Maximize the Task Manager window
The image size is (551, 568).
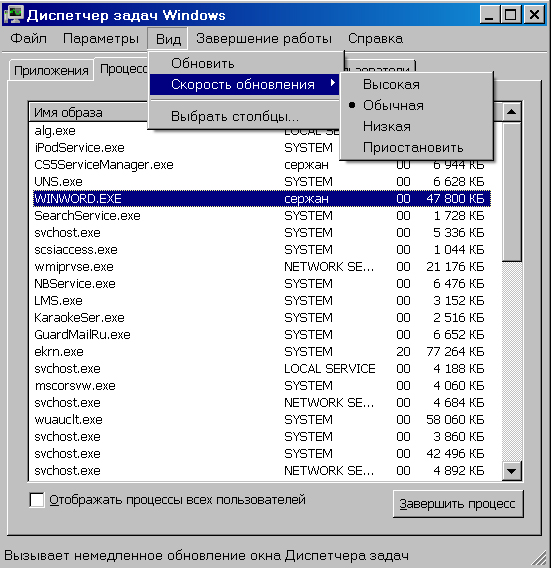(x=510, y=15)
